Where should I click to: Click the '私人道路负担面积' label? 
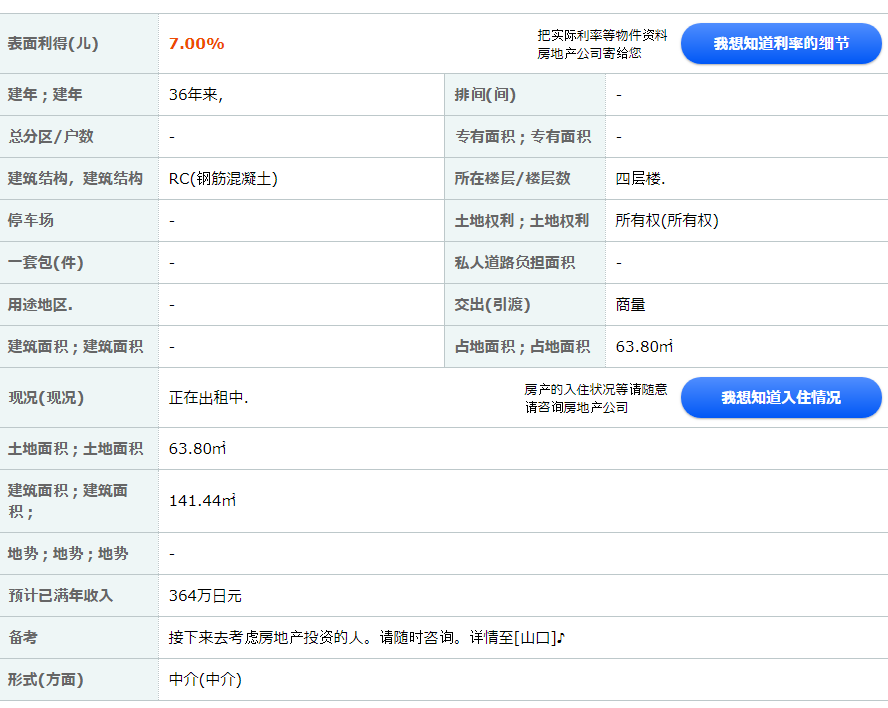515,263
